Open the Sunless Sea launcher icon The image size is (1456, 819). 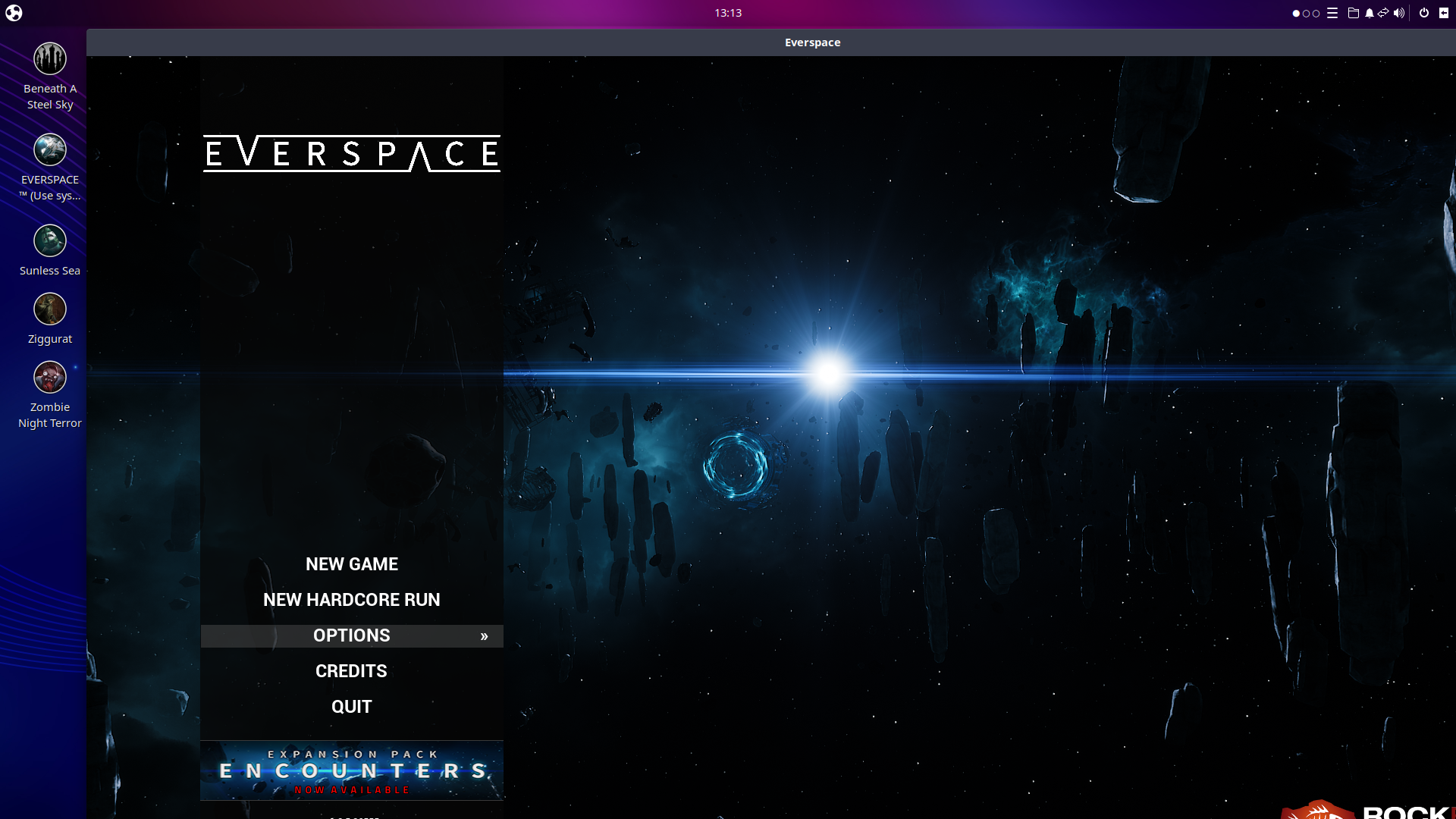click(50, 241)
